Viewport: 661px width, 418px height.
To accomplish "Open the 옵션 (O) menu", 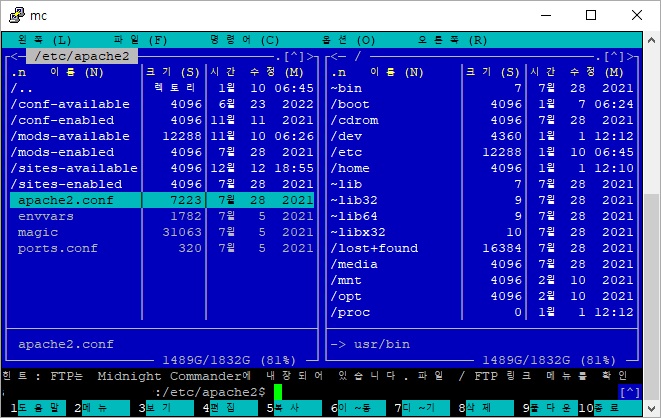I will [348, 40].
